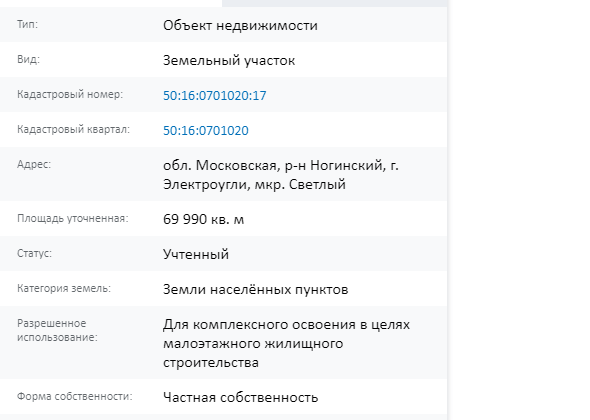590x420 pixels.
Task: Click the label 'Статус:'
Action: coord(34,253)
